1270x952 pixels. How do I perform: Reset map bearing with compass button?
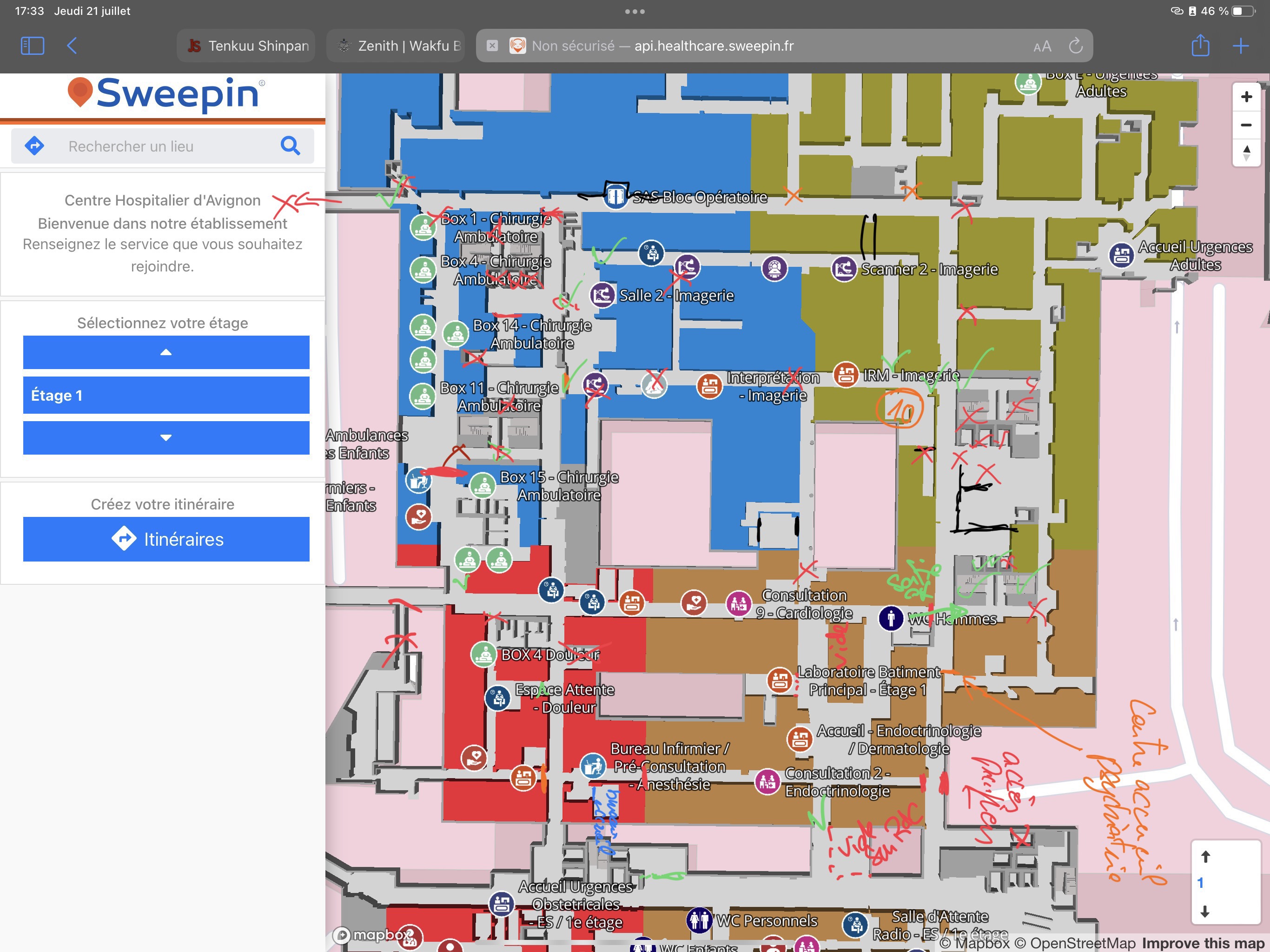pyautogui.click(x=1246, y=153)
